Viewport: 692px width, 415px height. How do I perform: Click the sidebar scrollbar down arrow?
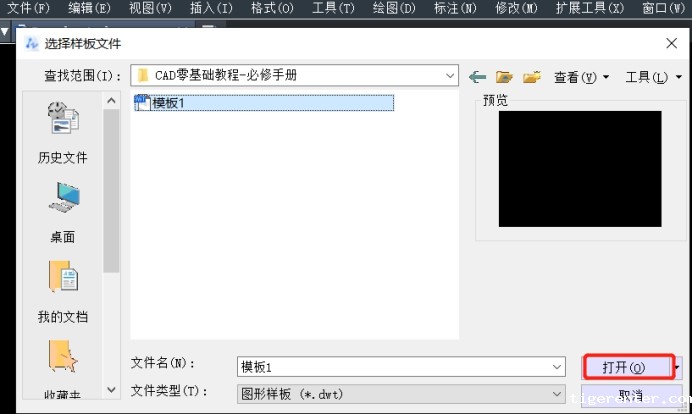[x=112, y=393]
